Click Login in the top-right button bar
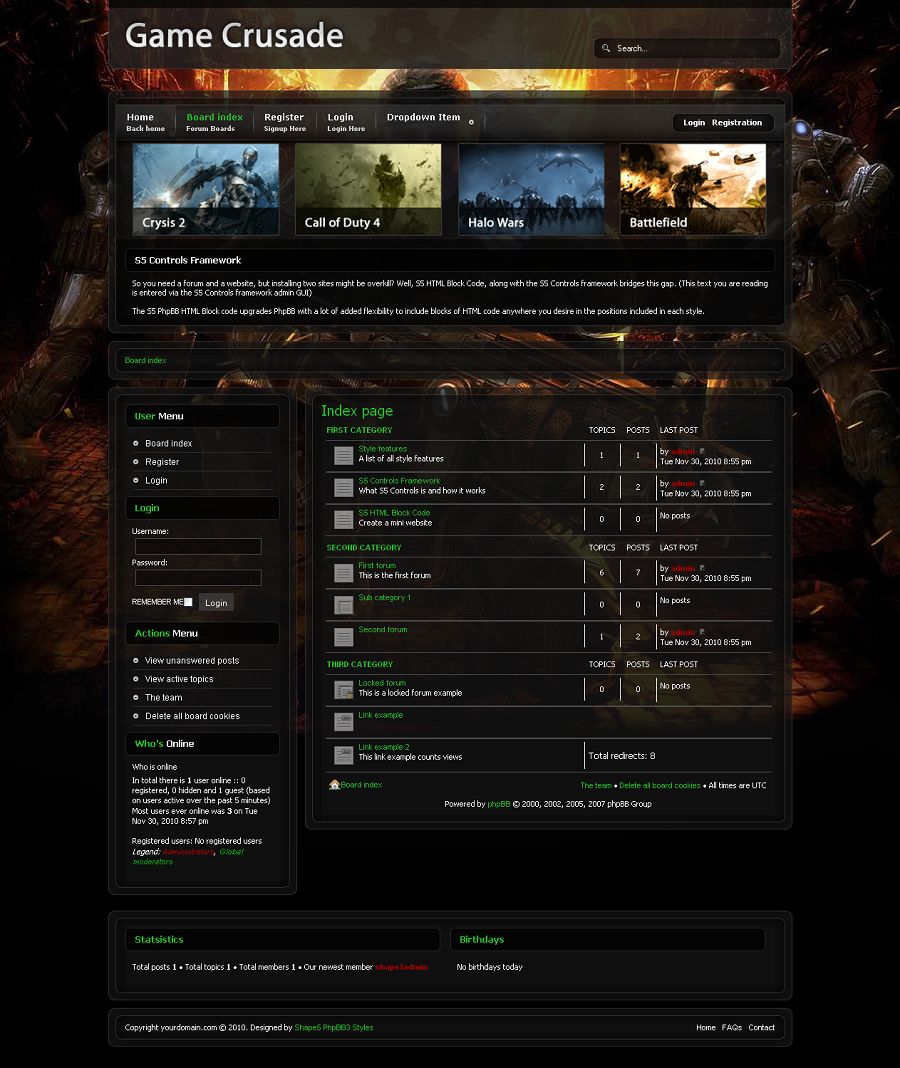This screenshot has height=1068, width=900. pos(694,123)
